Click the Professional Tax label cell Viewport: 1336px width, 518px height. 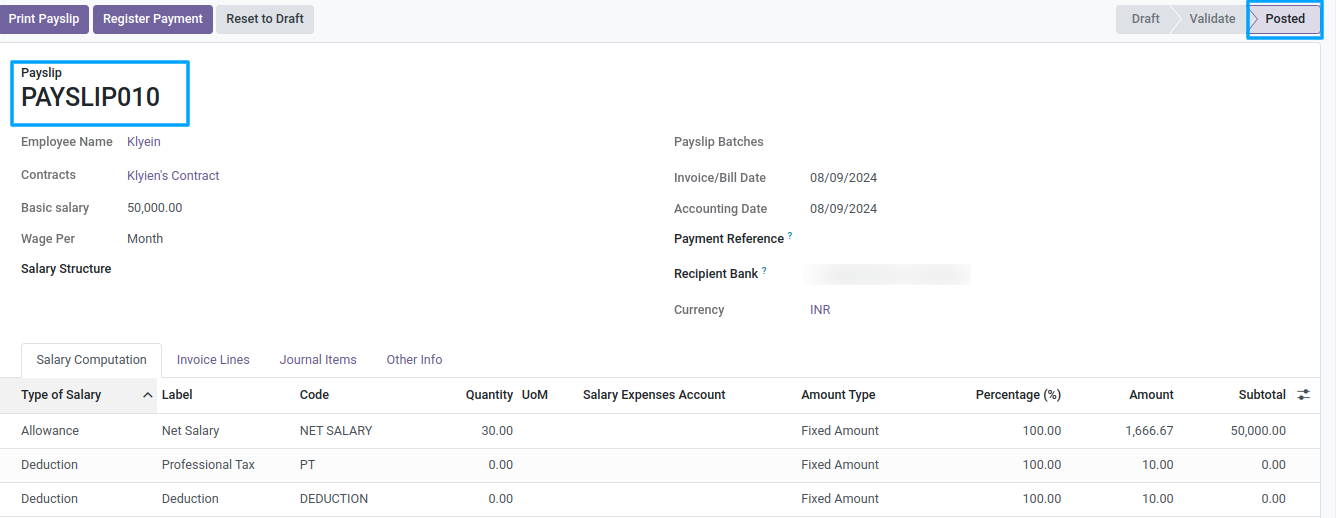tap(208, 465)
